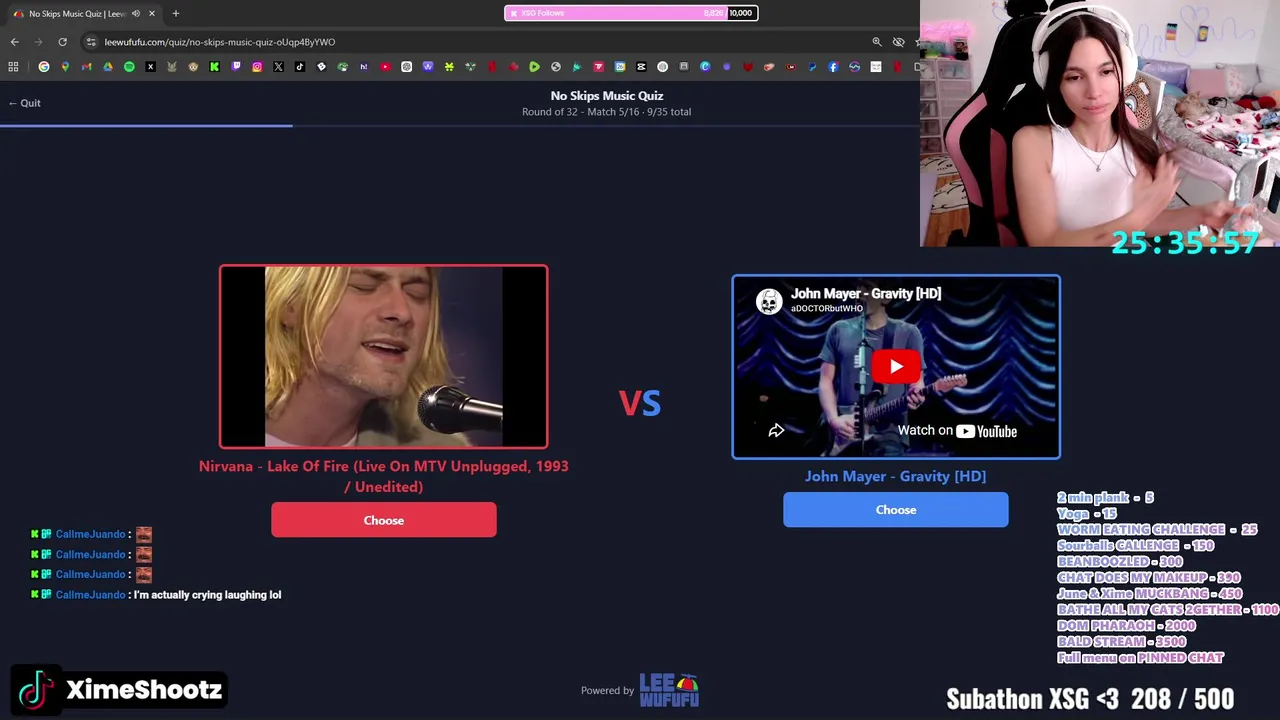
Task: Open the CapCut bookmark icon
Action: (641, 67)
